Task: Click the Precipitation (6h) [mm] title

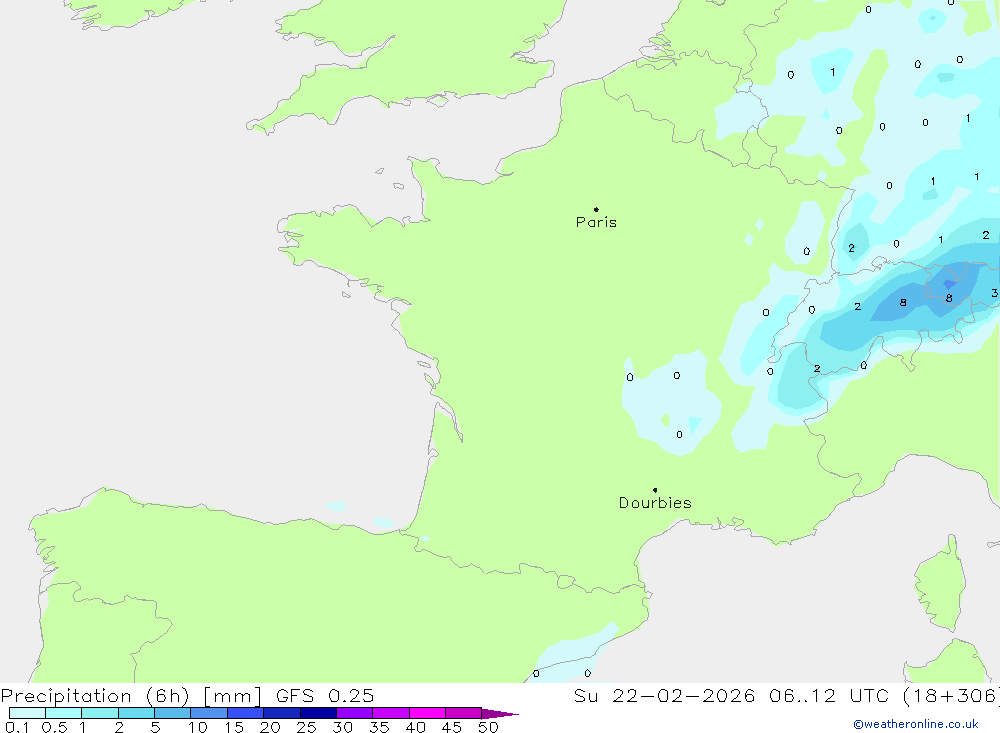Action: coord(131,696)
